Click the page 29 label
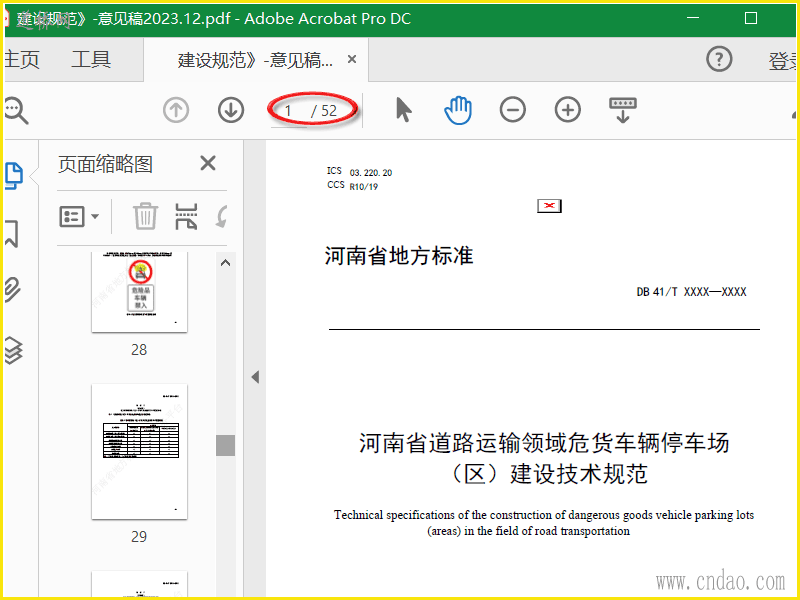This screenshot has width=800, height=600. 139,536
